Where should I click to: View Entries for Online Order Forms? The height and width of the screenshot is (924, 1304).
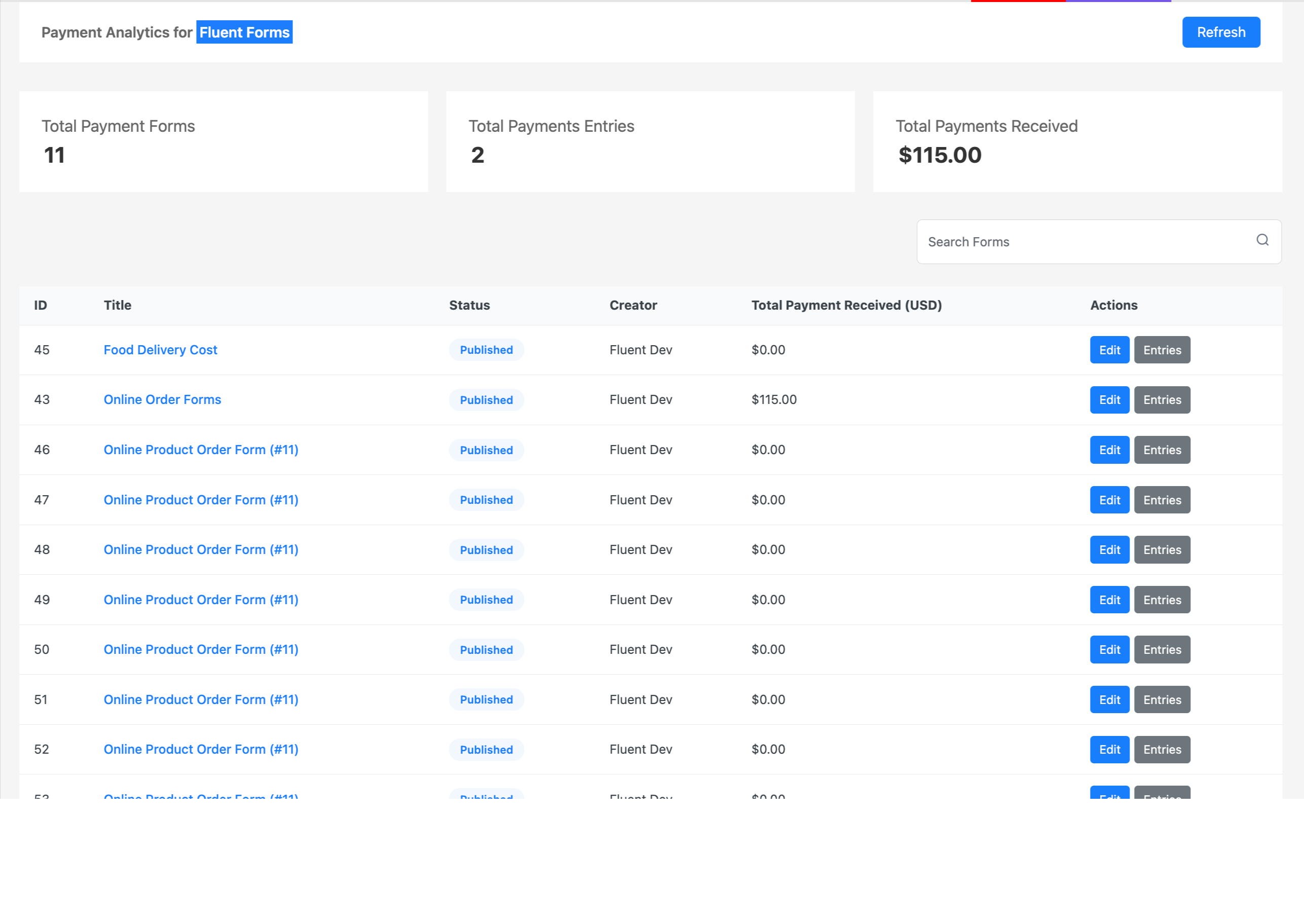tap(1162, 400)
